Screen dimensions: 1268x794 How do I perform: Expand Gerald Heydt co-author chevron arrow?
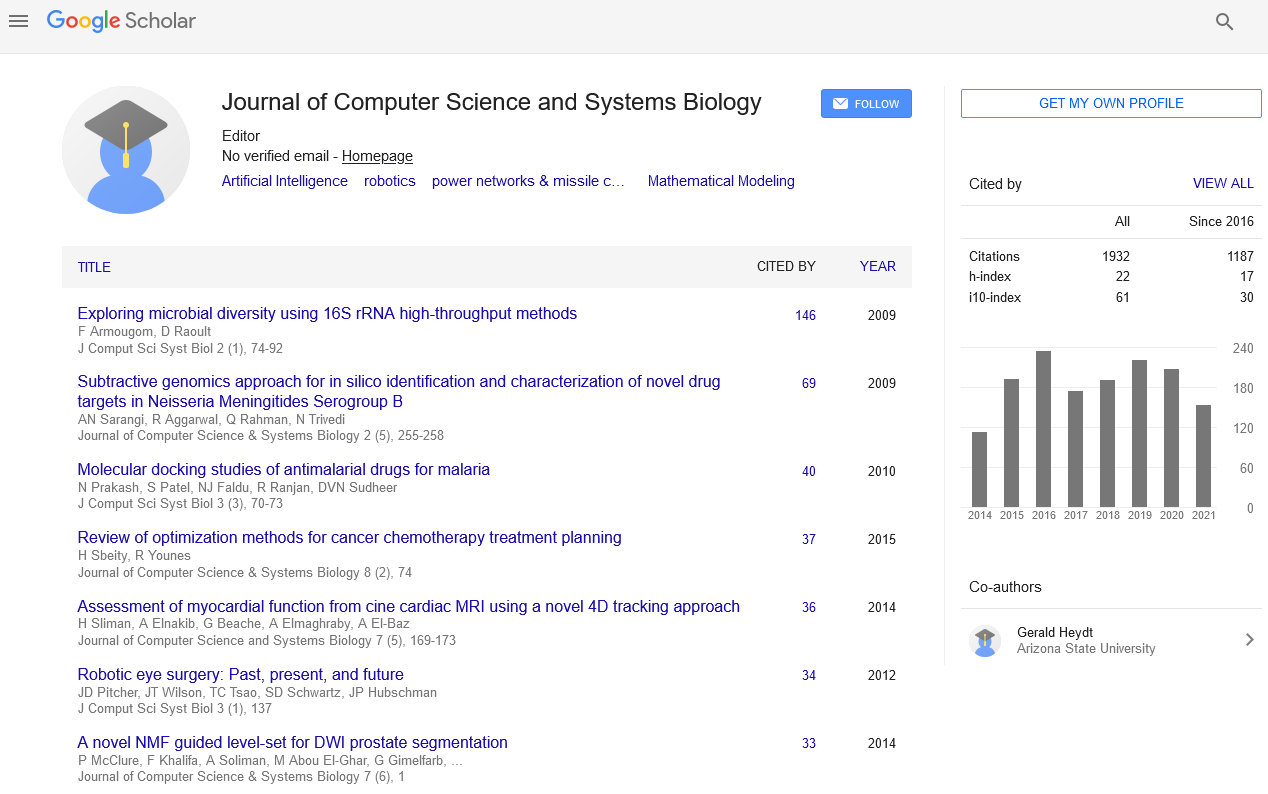pos(1249,640)
